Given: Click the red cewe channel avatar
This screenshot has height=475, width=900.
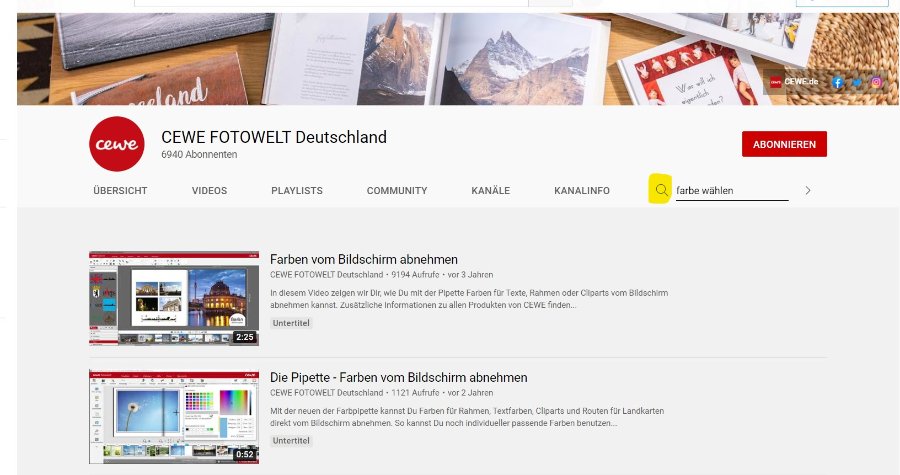Looking at the screenshot, I should pos(117,144).
